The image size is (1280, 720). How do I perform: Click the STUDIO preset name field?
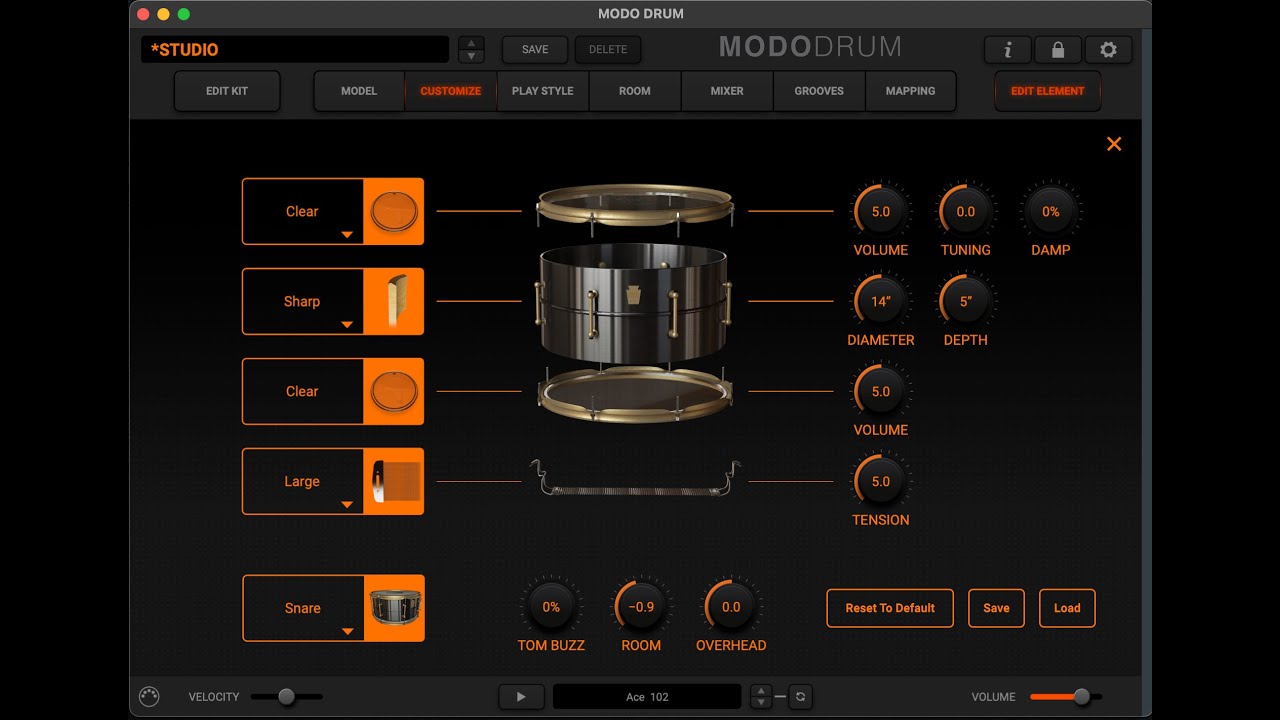(x=295, y=50)
